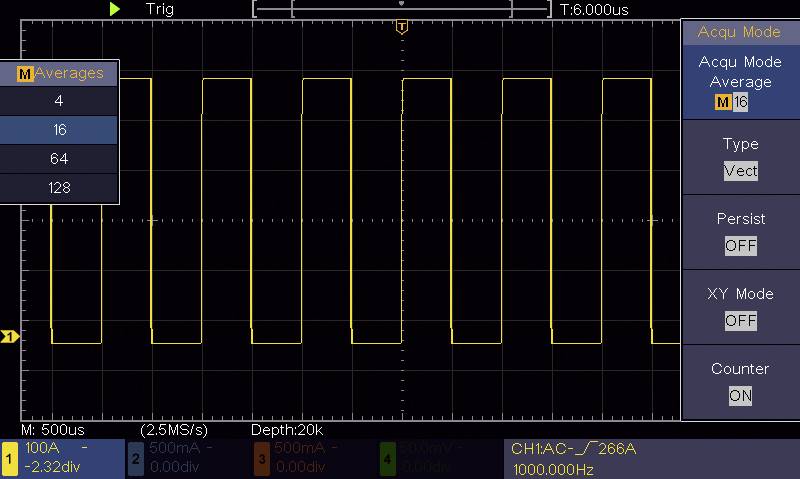Select the channel 3 badge
This screenshot has height=479, width=800.
261,458
